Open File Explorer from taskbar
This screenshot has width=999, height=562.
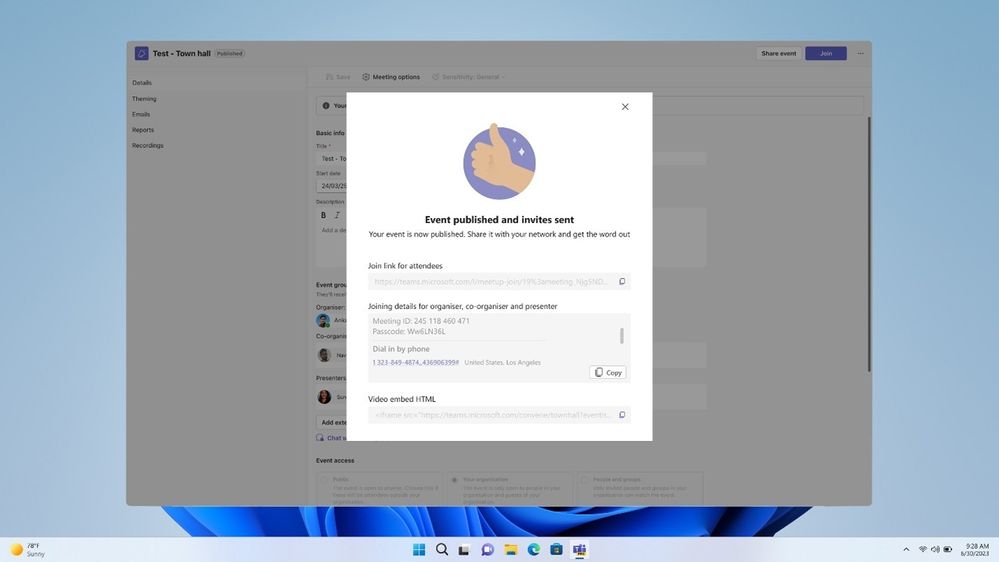(510, 549)
